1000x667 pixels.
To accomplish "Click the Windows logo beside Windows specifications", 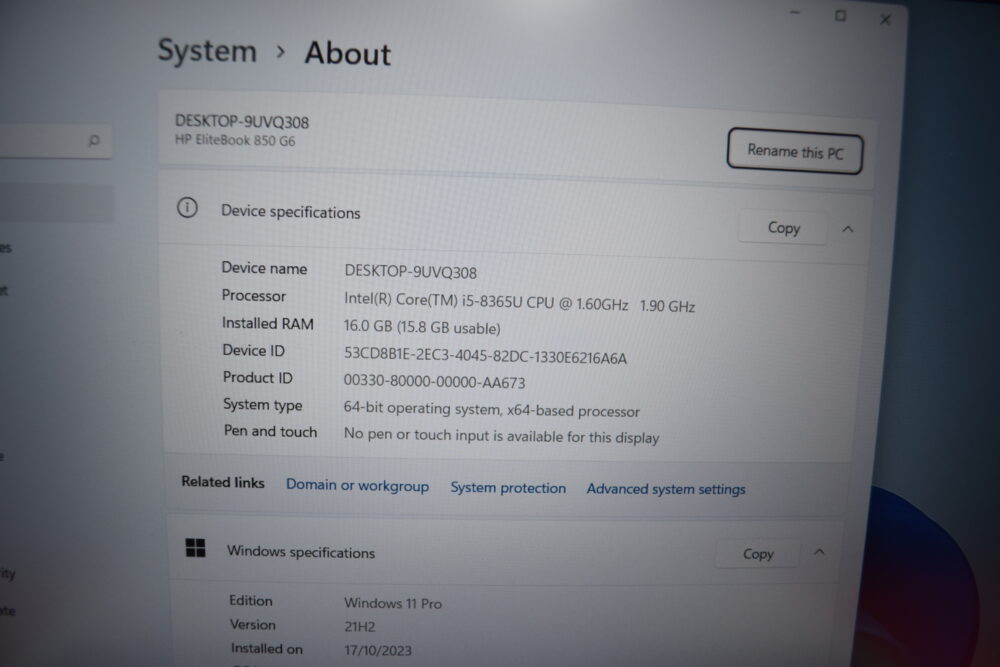I will pyautogui.click(x=195, y=548).
